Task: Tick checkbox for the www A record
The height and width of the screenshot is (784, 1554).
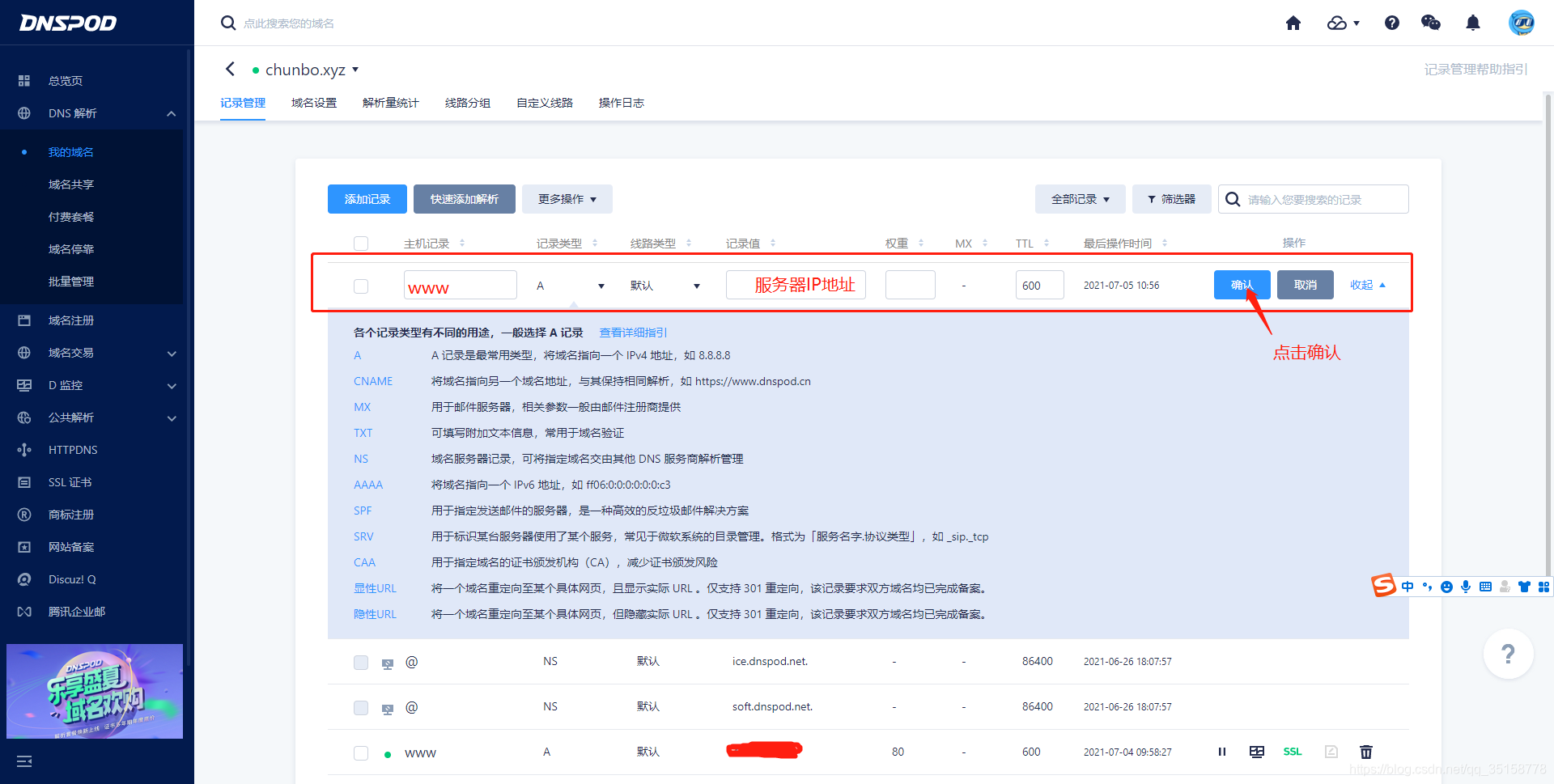Action: click(361, 753)
